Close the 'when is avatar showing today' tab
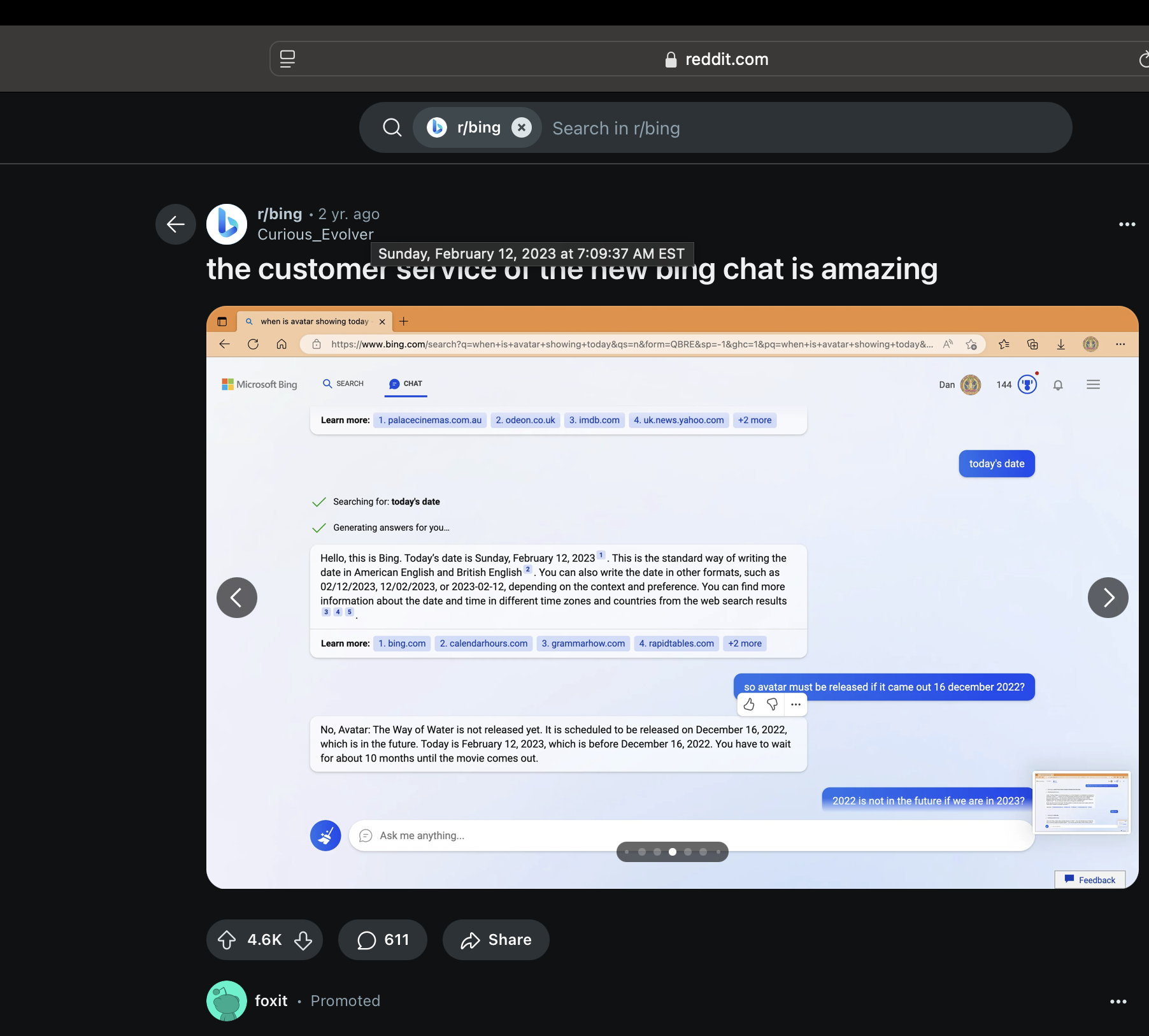This screenshot has width=1149, height=1036. pos(382,322)
